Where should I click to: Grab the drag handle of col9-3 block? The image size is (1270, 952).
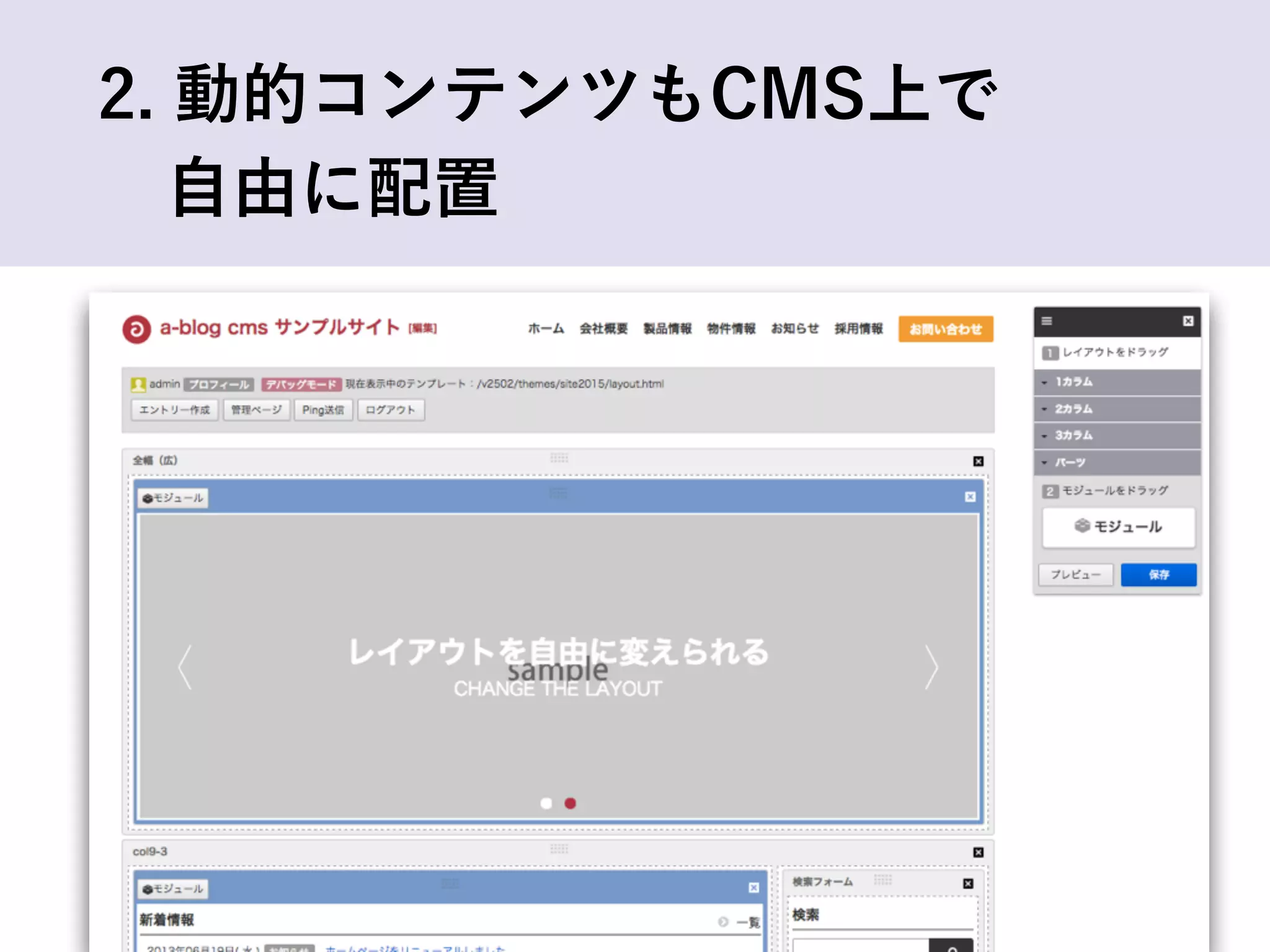click(559, 848)
